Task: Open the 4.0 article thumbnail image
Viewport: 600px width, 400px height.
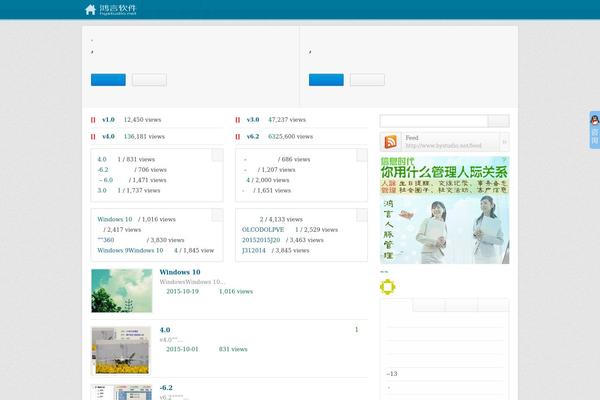Action: (x=121, y=351)
